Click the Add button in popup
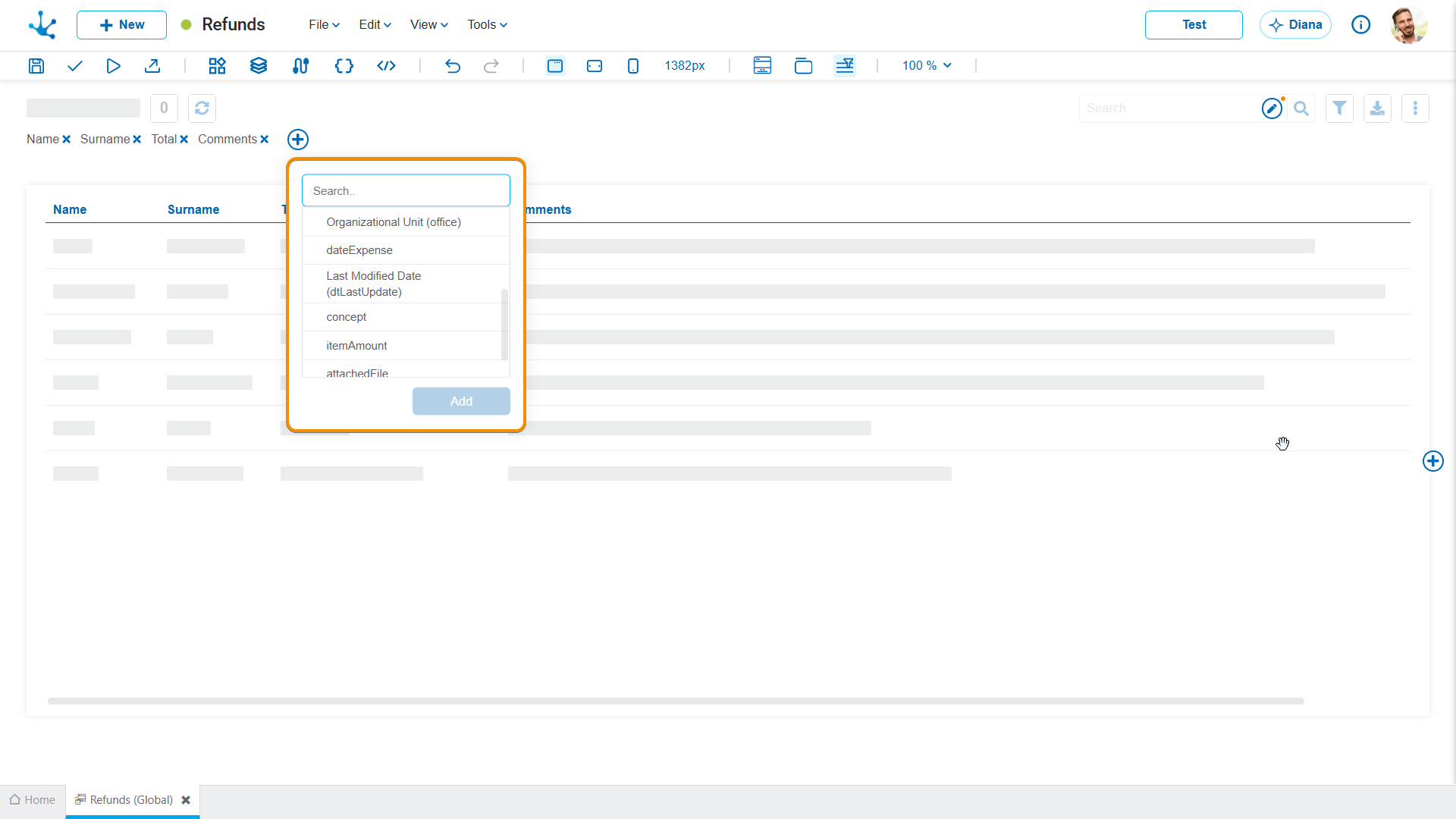1456x819 pixels. (x=461, y=401)
